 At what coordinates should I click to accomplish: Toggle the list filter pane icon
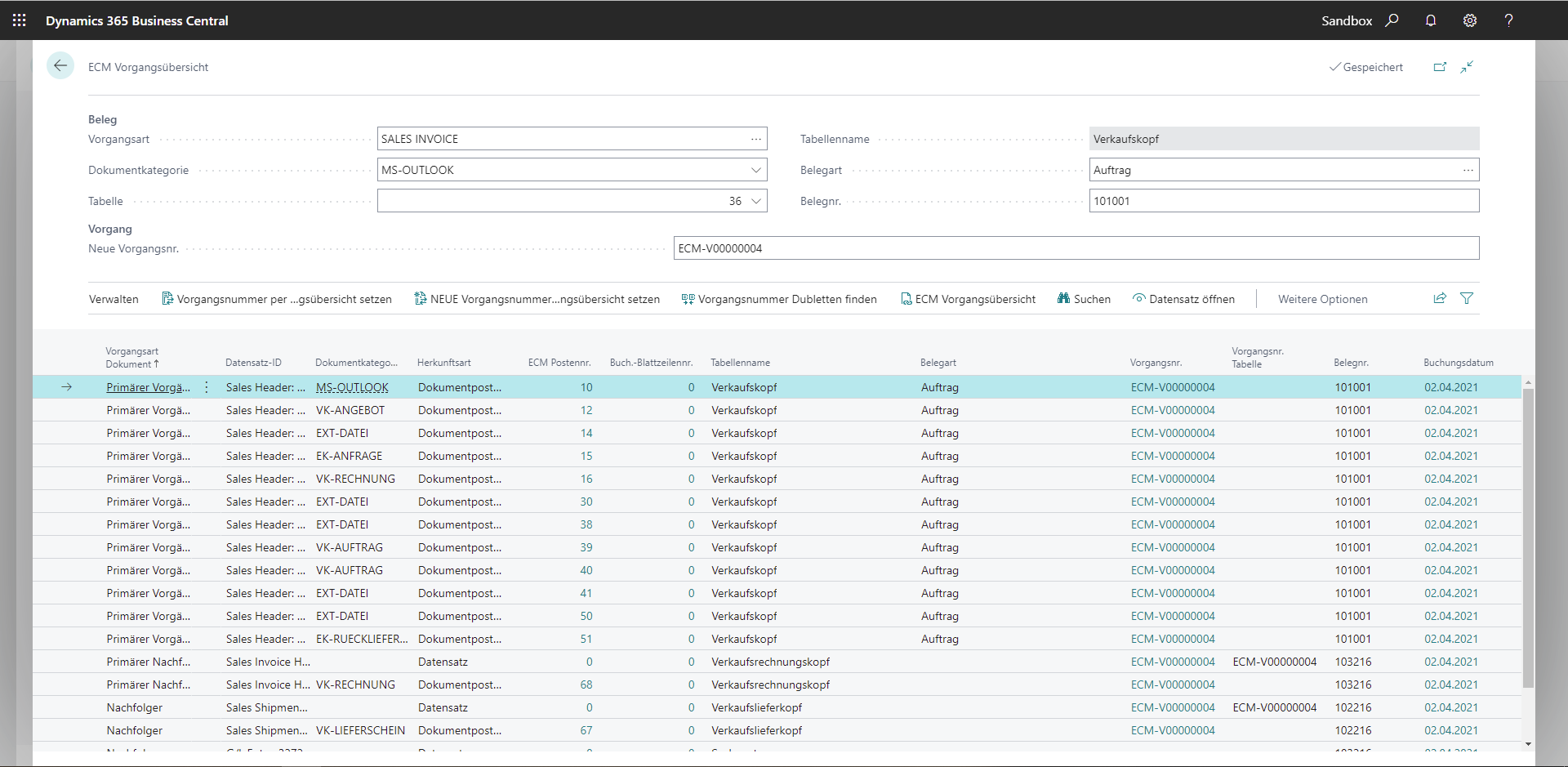[1467, 299]
